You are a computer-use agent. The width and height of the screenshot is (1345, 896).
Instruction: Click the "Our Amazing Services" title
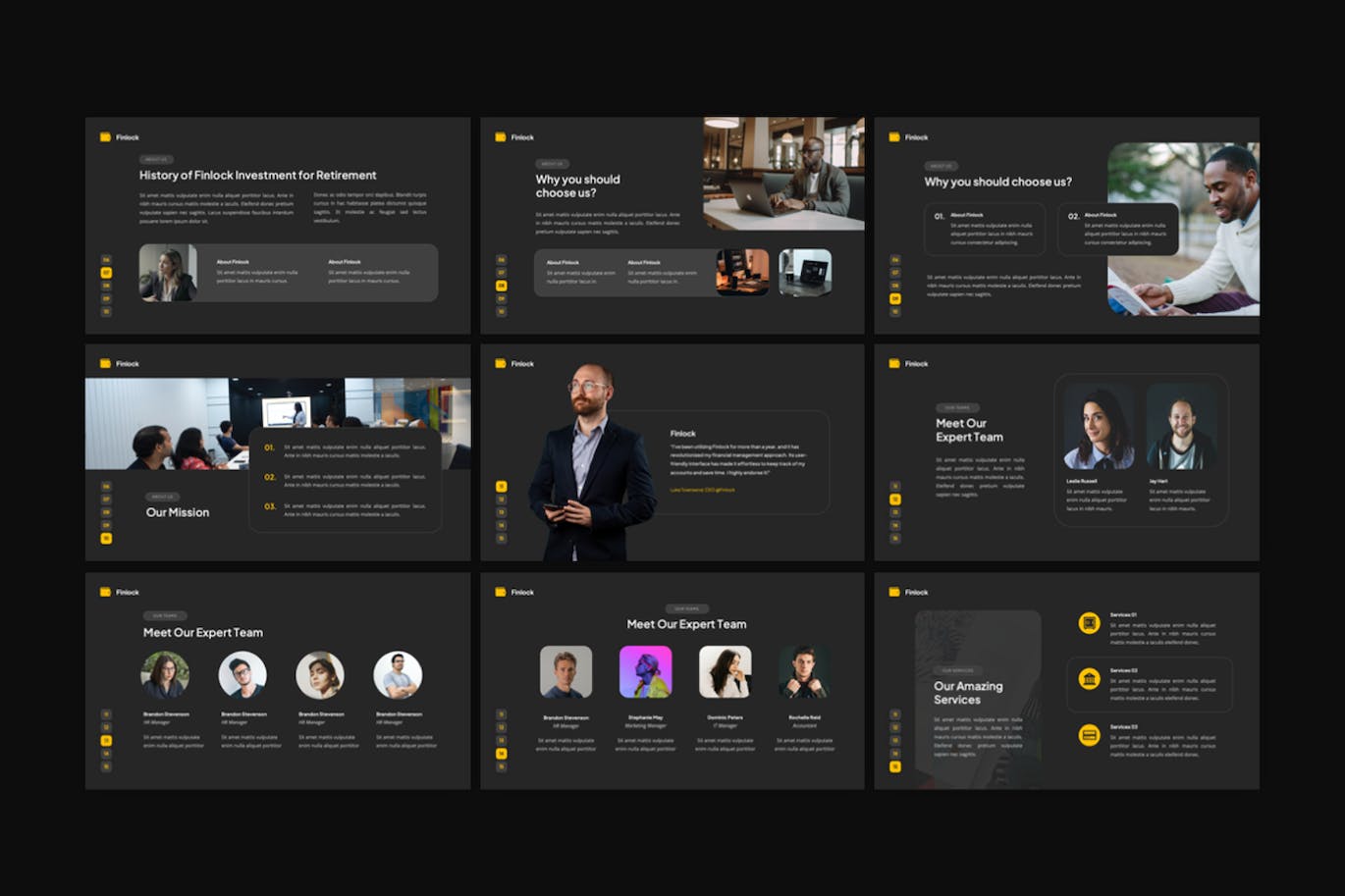pyautogui.click(x=968, y=693)
